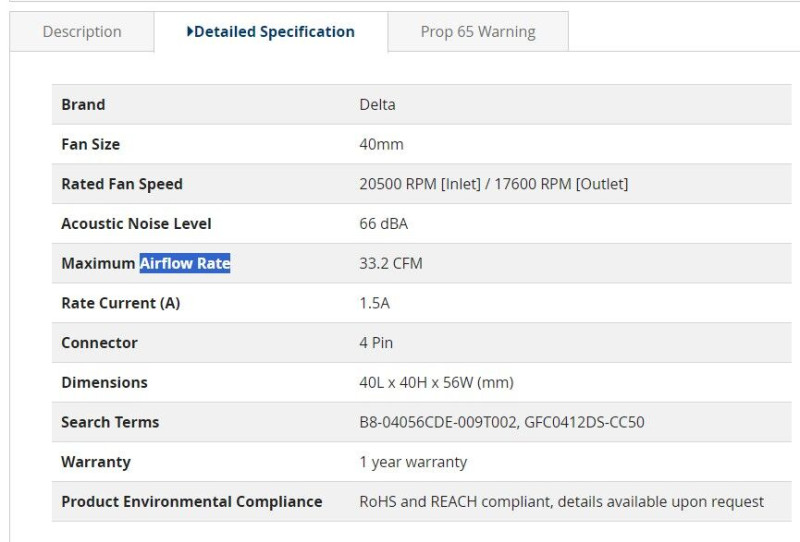
Task: Click the 1 year warranty value
Action: click(x=413, y=462)
